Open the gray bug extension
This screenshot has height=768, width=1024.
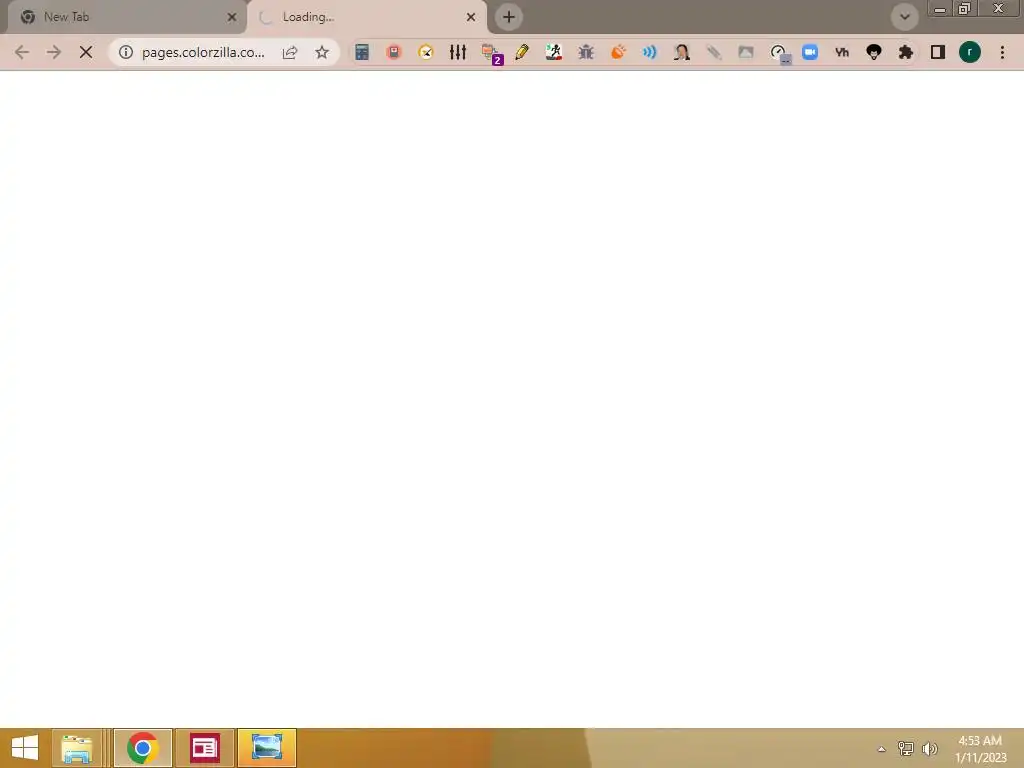(x=586, y=52)
